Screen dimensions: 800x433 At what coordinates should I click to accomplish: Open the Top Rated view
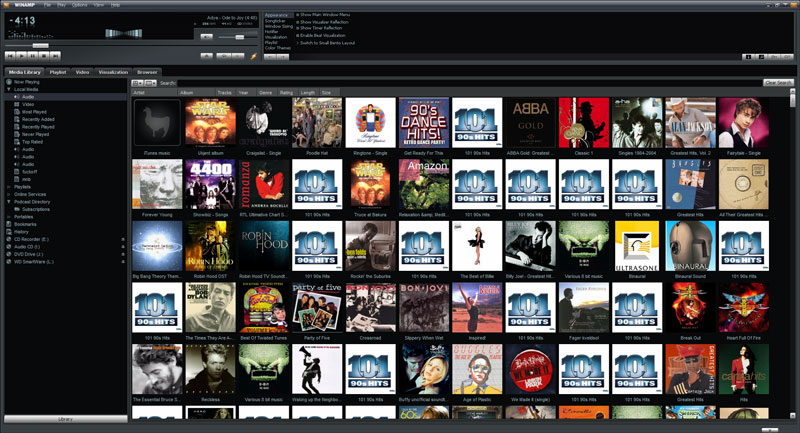pyautogui.click(x=32, y=142)
